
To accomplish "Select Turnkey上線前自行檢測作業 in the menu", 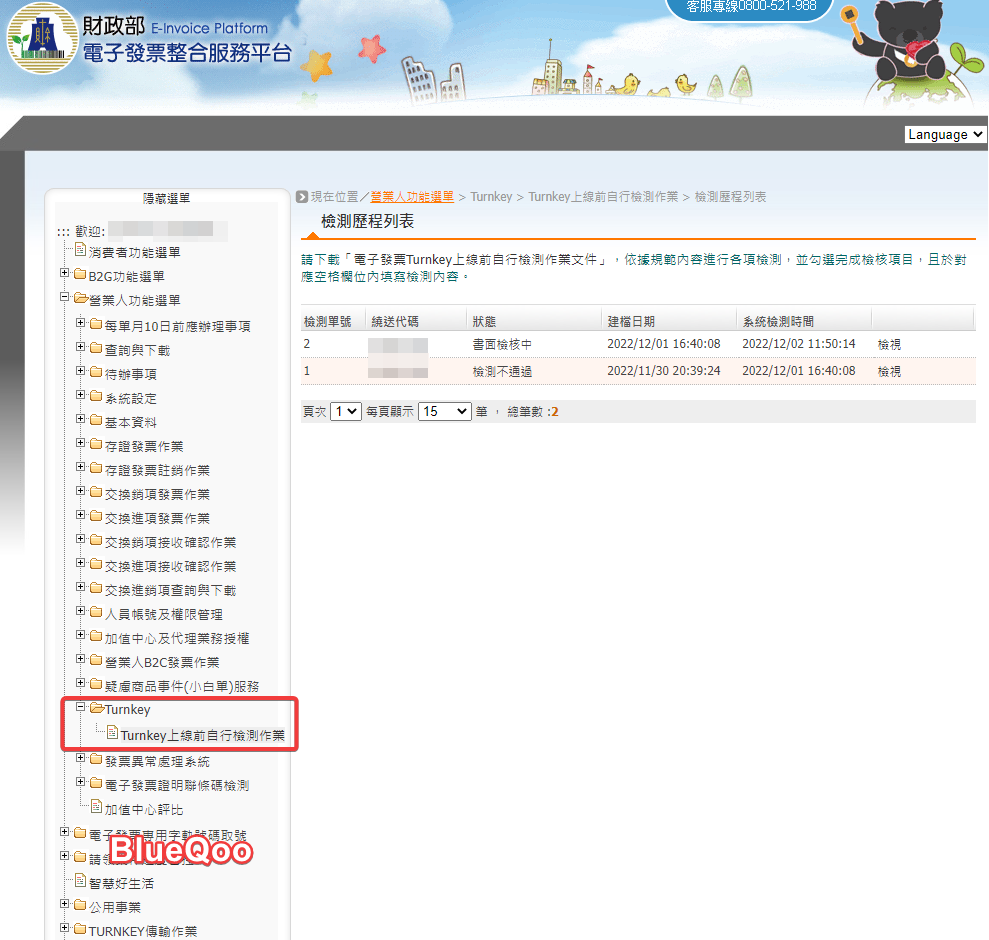I will click(x=202, y=736).
